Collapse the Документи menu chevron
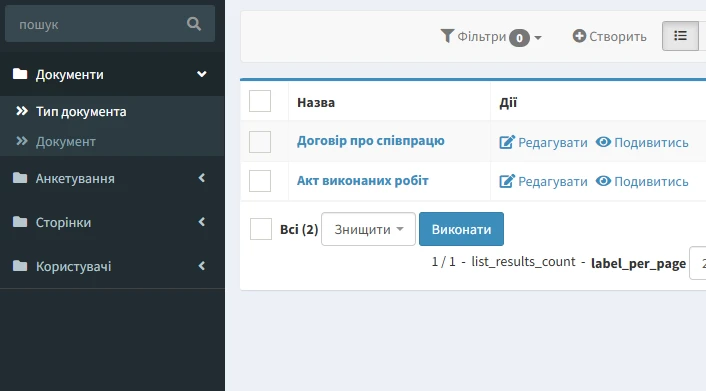The height and width of the screenshot is (391, 706). pos(202,74)
